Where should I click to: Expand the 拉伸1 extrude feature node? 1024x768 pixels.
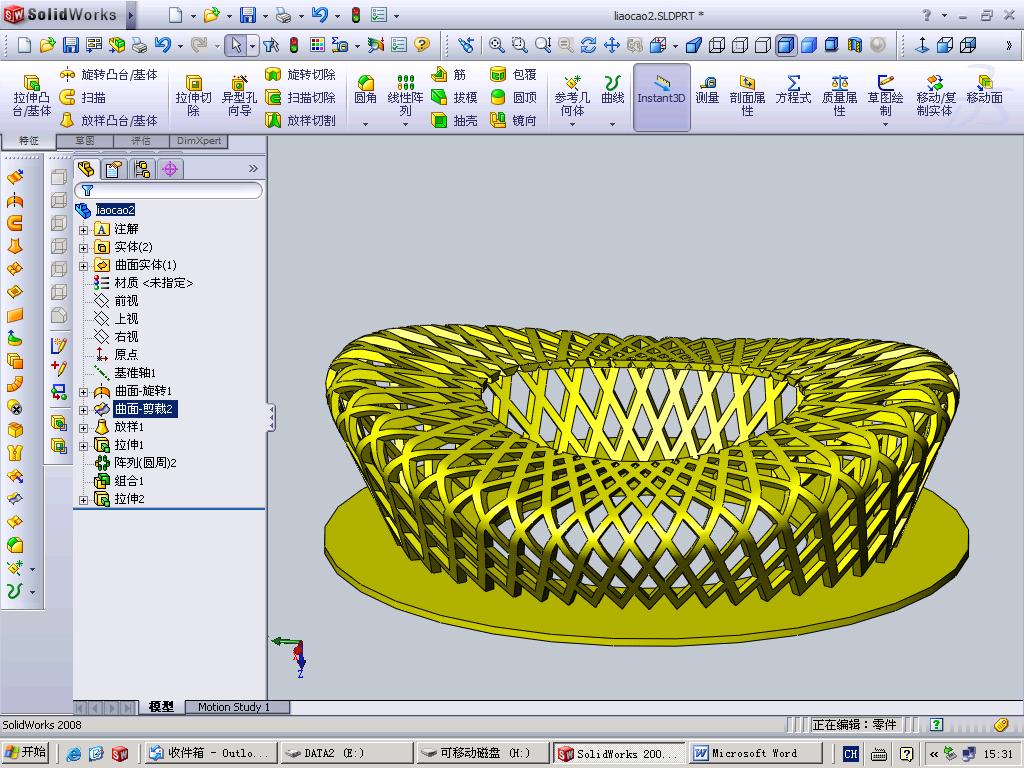tap(84, 446)
